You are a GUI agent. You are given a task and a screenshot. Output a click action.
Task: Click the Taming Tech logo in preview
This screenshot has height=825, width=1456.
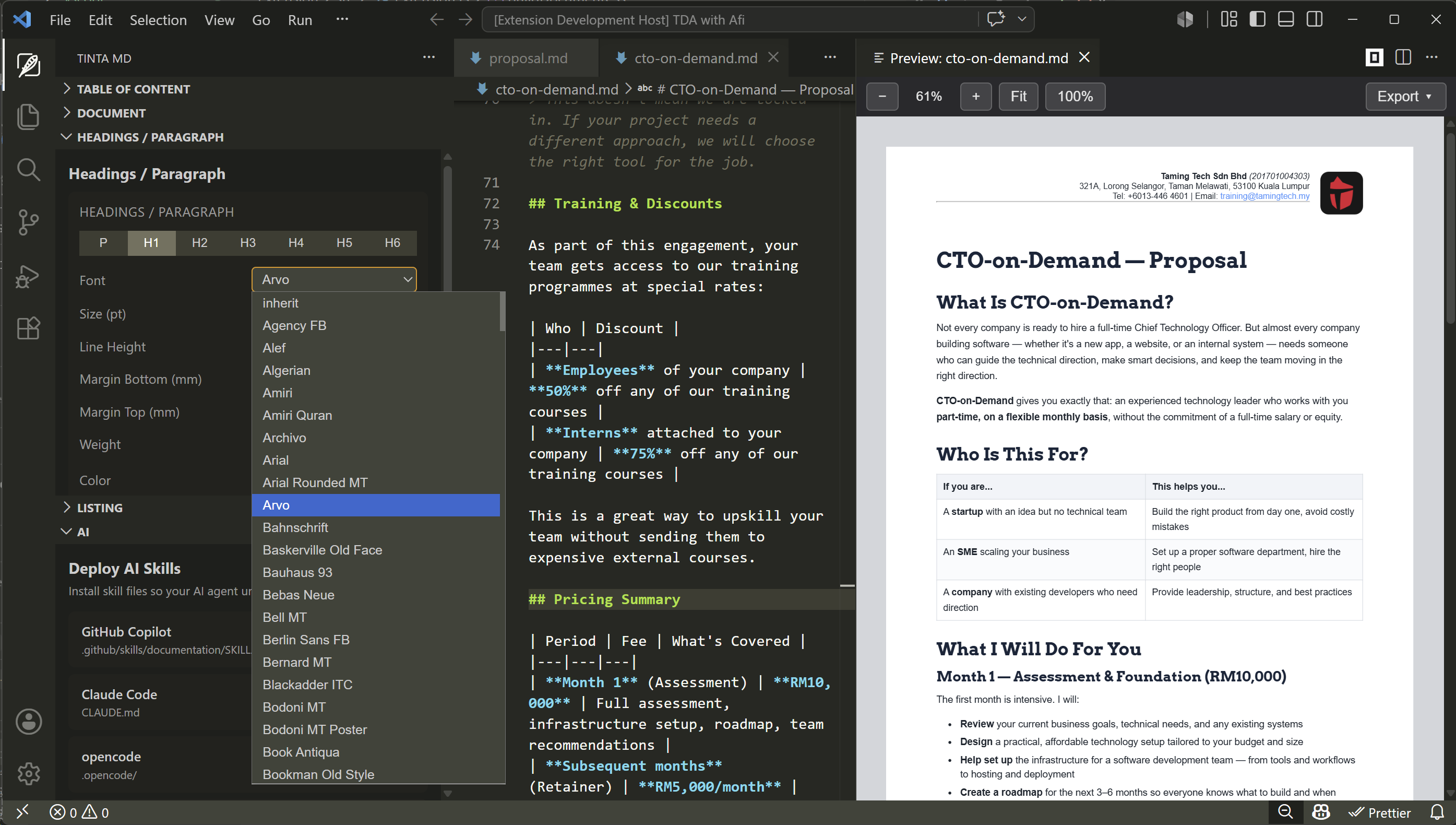tap(1341, 193)
